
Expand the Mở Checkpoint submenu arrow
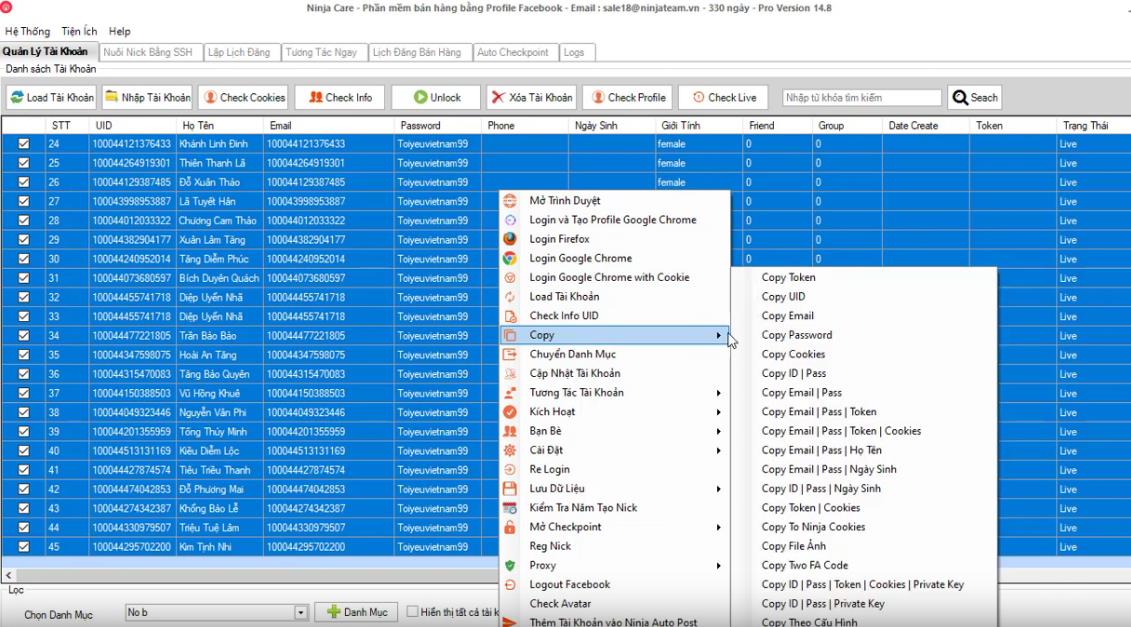(718, 527)
